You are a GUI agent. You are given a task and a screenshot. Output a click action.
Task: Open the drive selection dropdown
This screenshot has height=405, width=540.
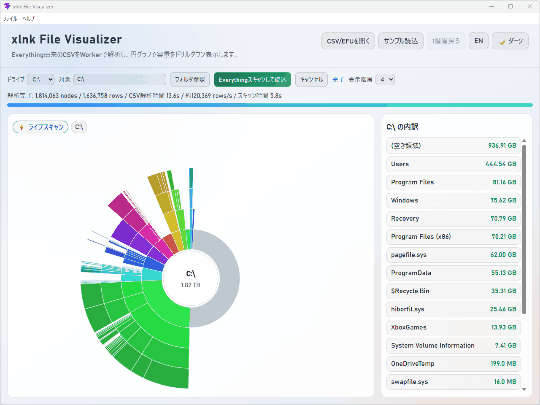41,80
